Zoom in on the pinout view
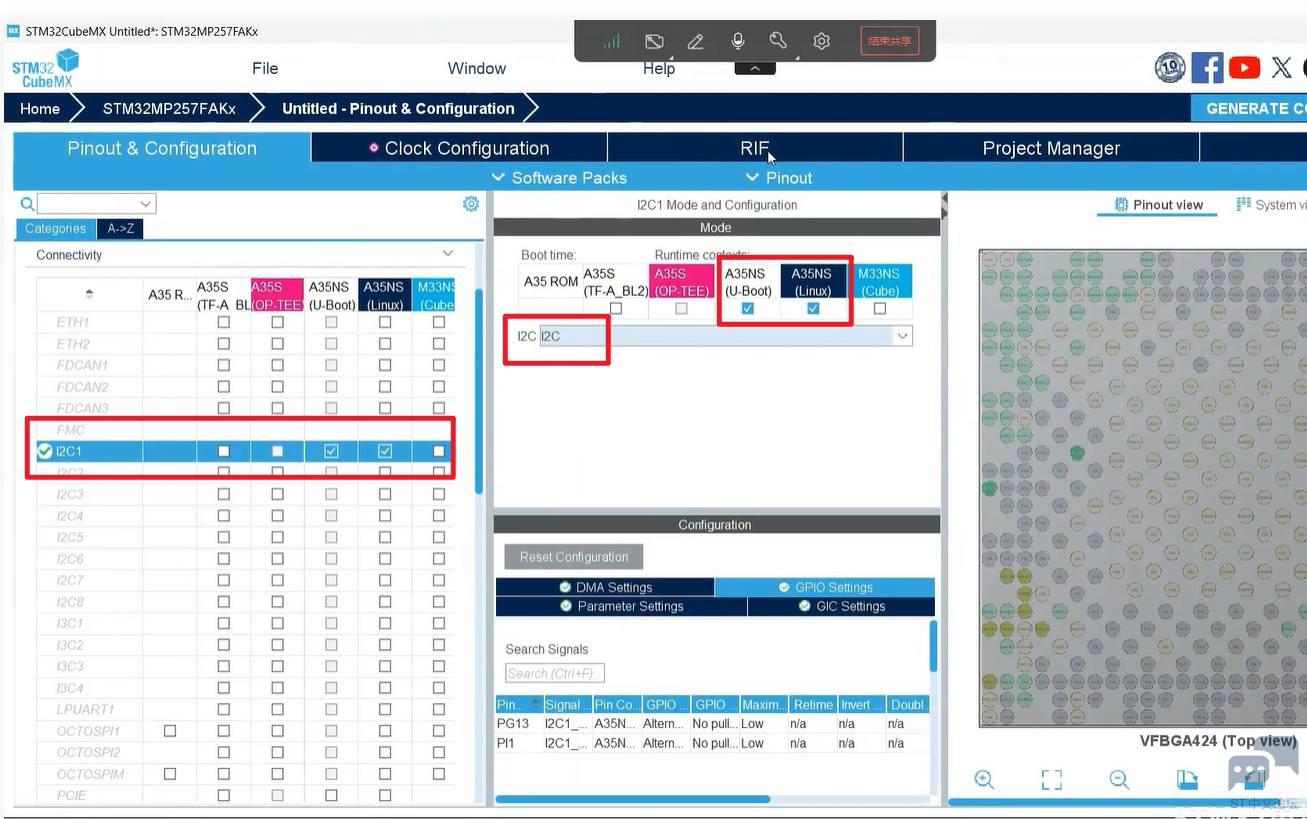 [984, 780]
